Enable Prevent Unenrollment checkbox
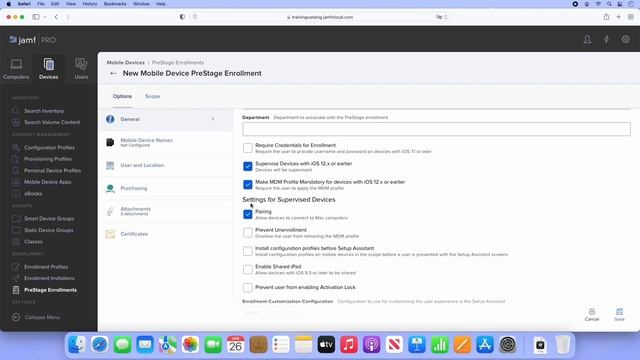Image resolution: width=640 pixels, height=360 pixels. click(x=248, y=233)
